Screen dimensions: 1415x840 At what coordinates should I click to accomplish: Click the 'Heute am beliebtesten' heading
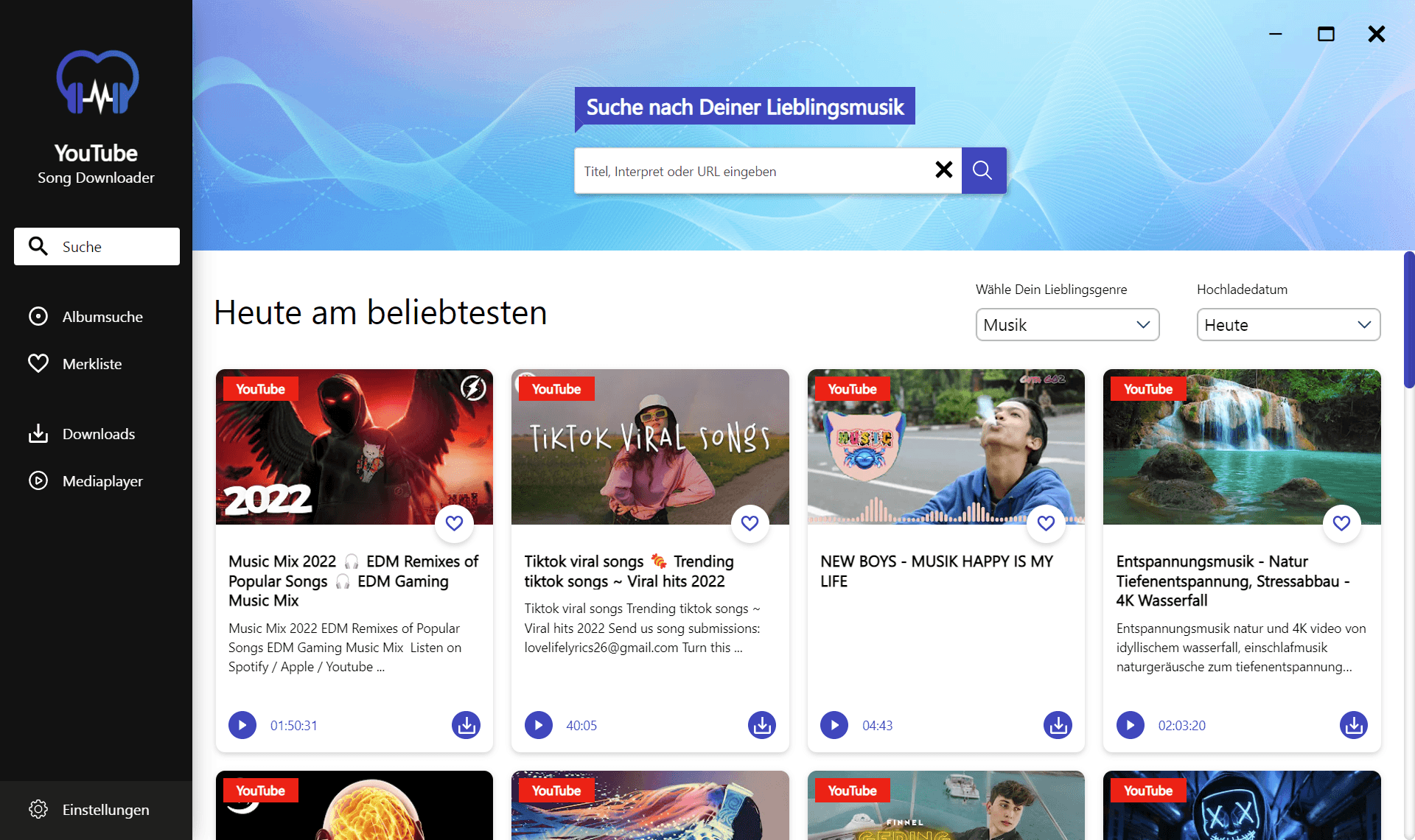380,312
